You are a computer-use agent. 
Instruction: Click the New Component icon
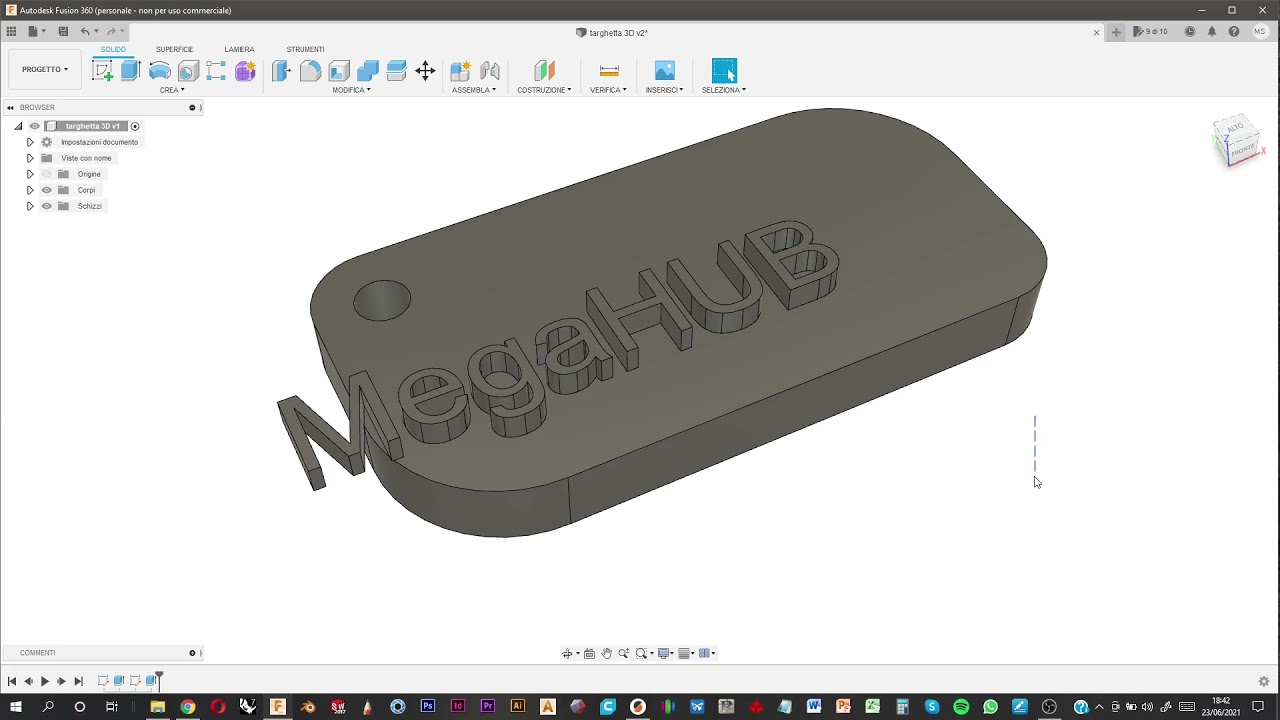(x=460, y=70)
